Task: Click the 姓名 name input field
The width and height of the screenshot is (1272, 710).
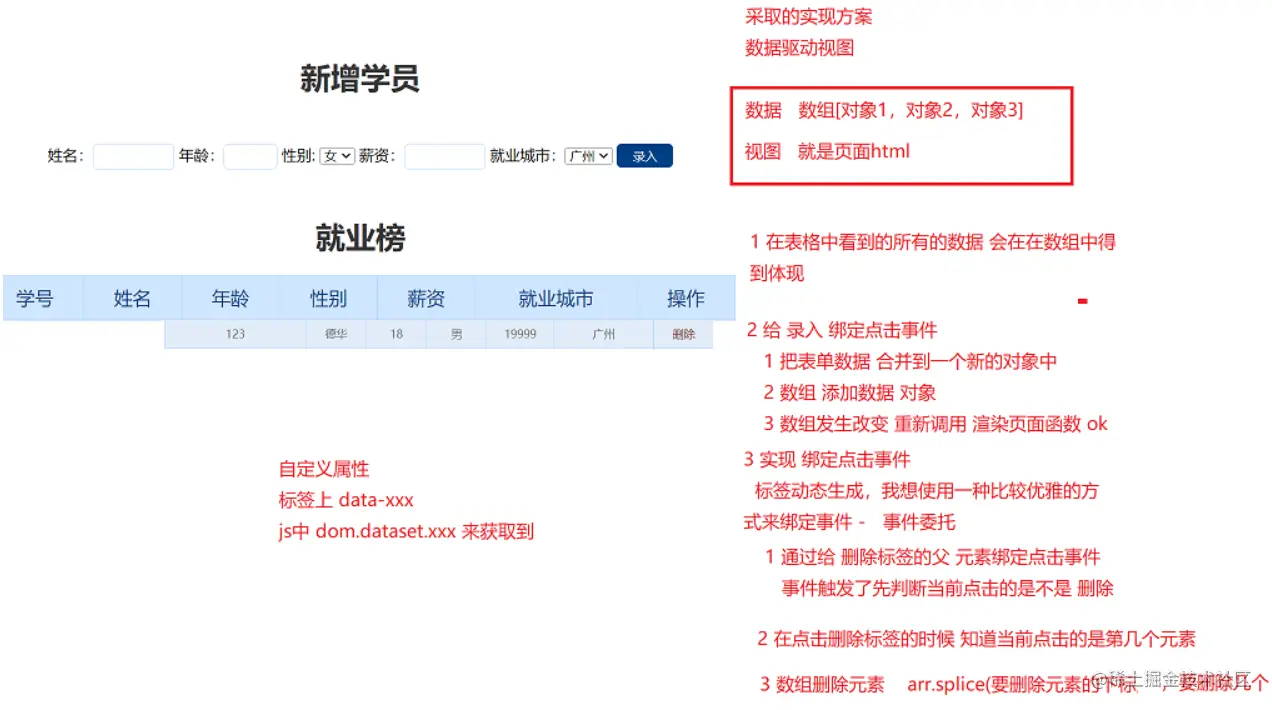Action: (133, 156)
